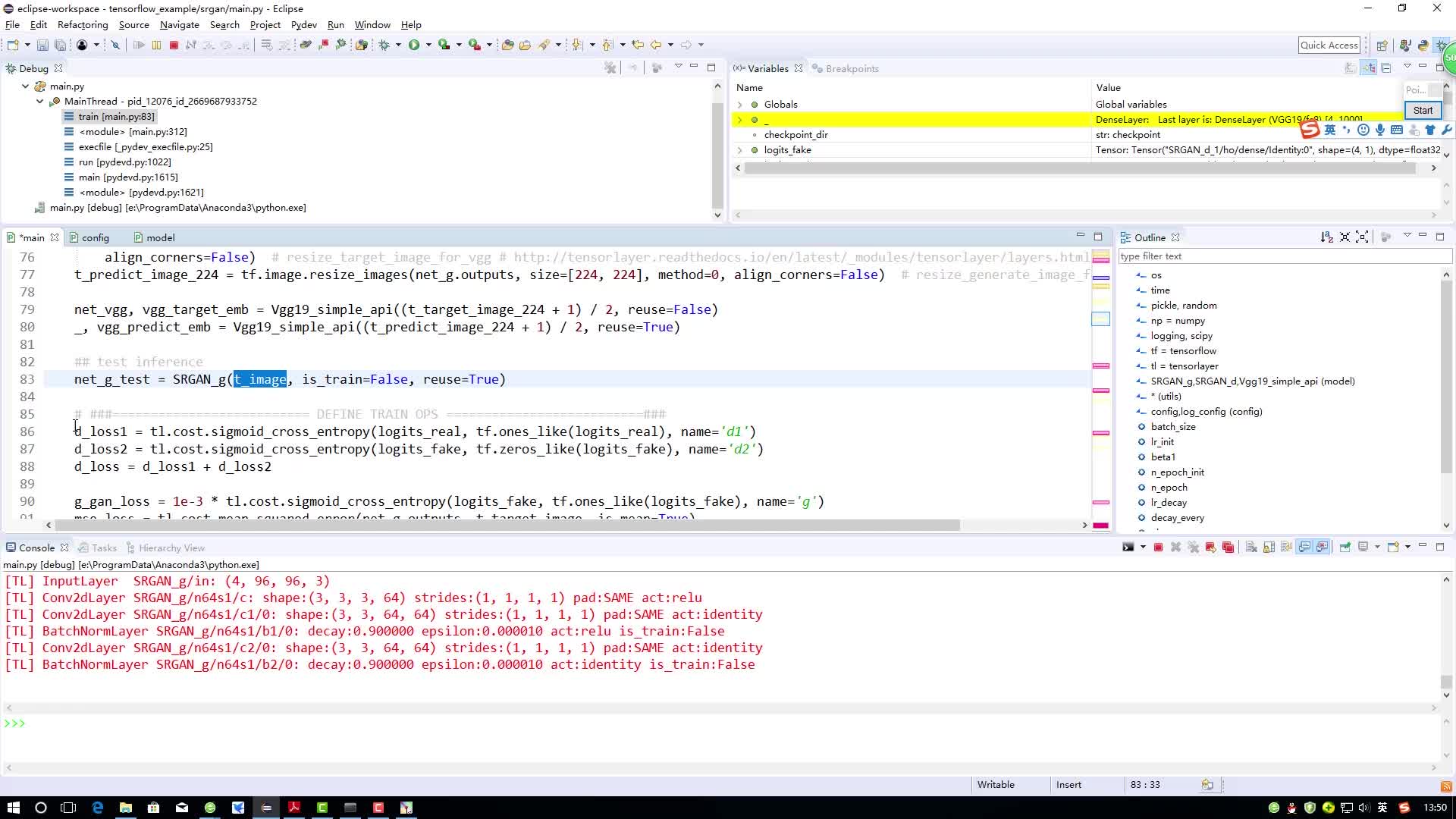Click the console prompt input line
The image size is (1456, 819).
tap(720, 724)
